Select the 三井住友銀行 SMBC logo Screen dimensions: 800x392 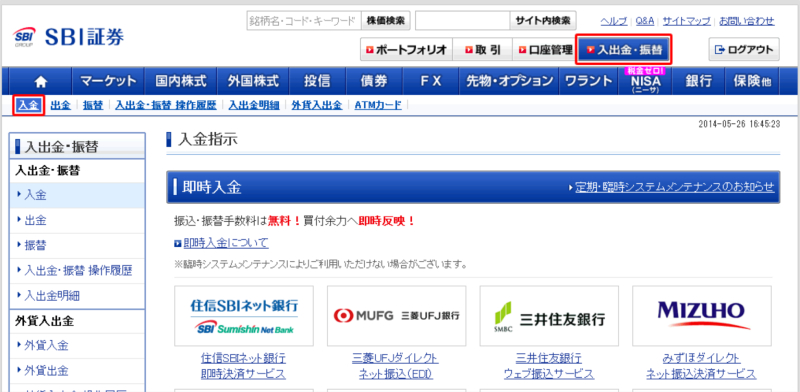pos(549,316)
